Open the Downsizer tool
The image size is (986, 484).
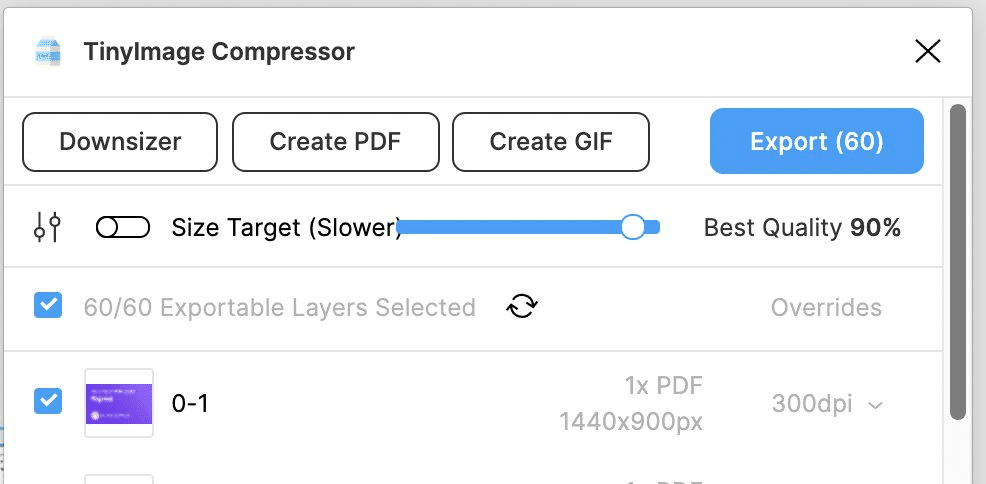[120, 142]
